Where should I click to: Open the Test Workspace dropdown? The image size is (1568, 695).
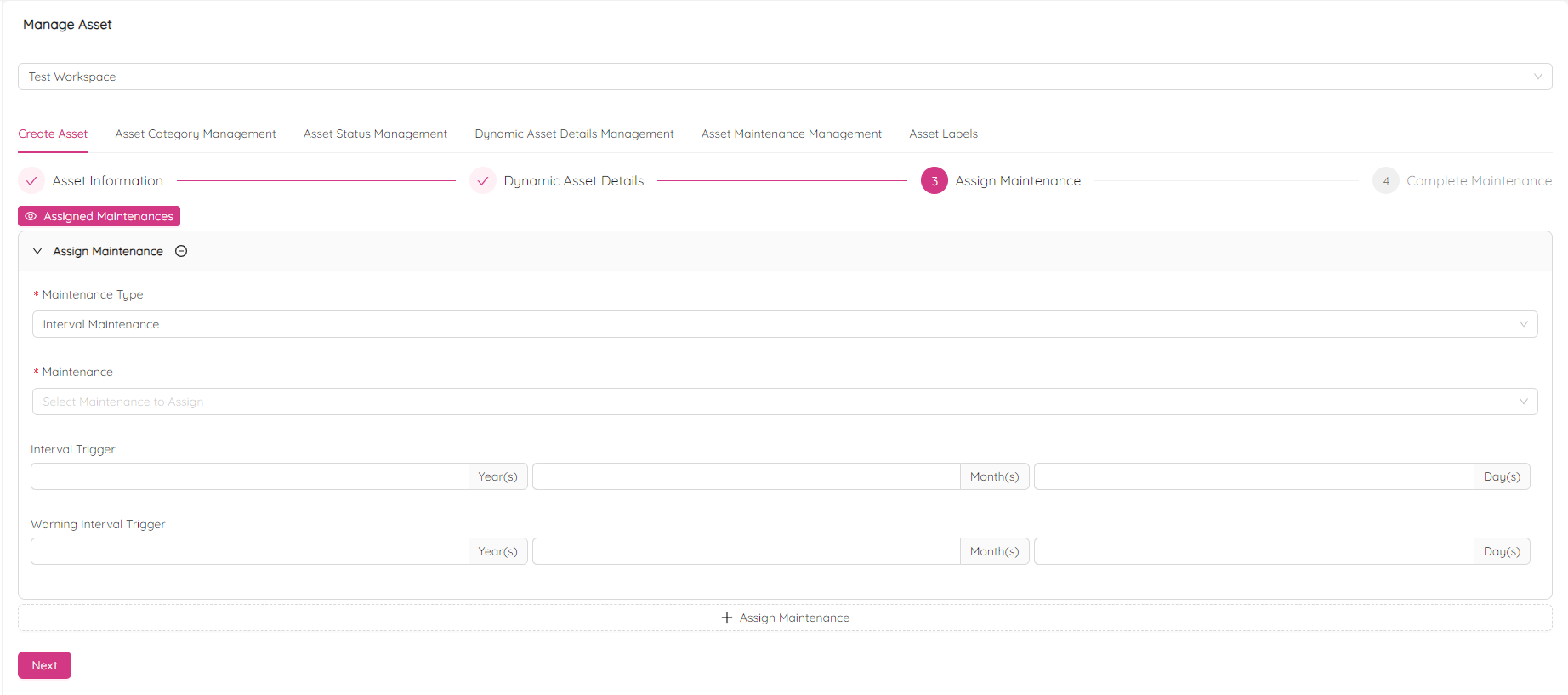785,77
